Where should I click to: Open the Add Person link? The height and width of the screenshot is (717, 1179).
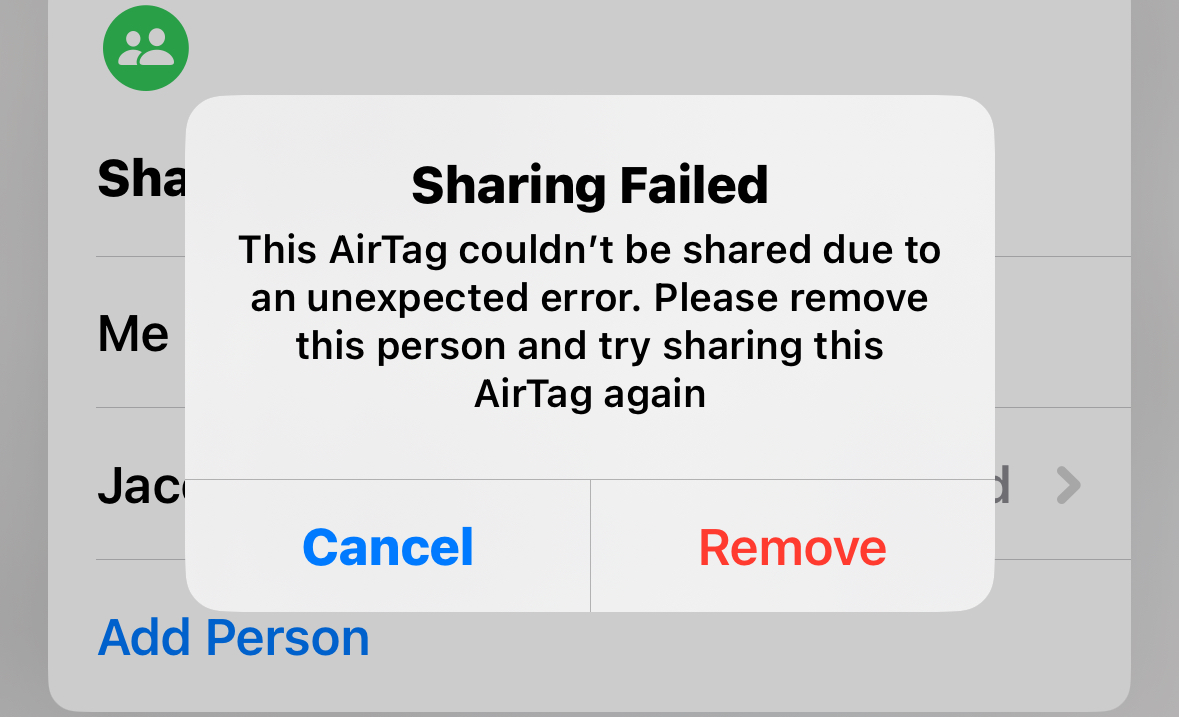(234, 637)
